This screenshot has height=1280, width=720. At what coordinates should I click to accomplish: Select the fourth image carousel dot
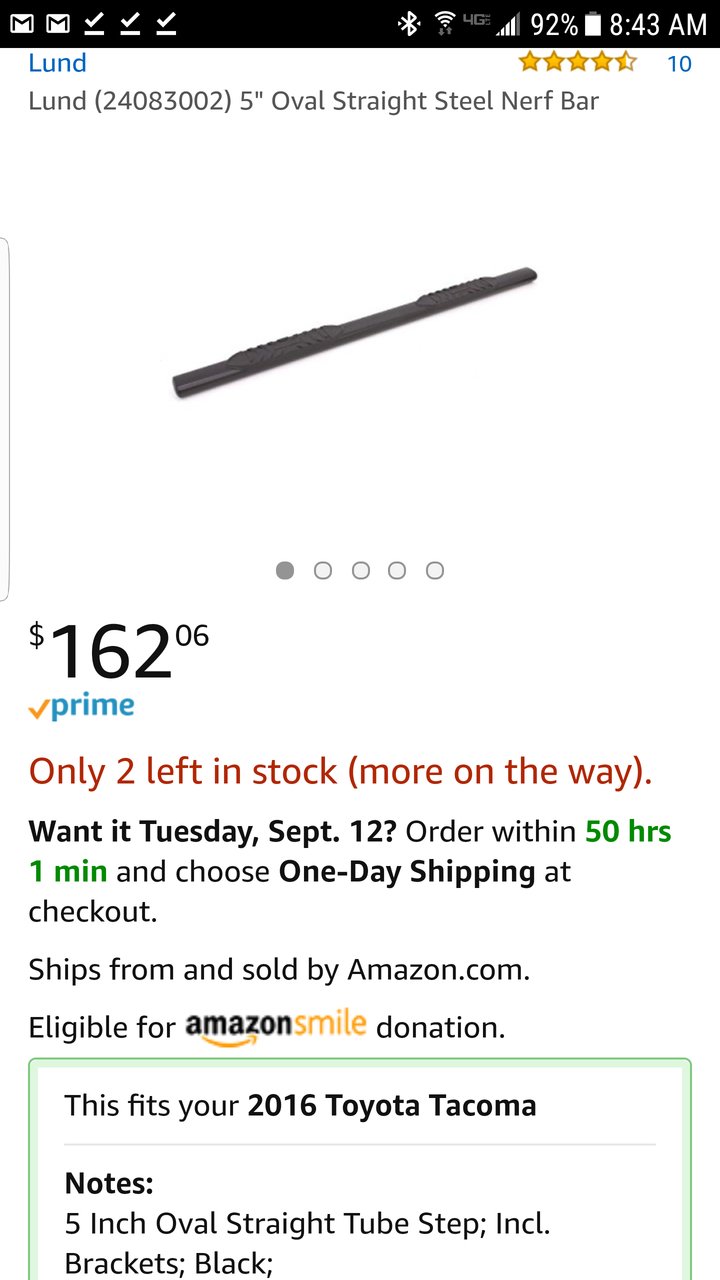click(x=397, y=570)
